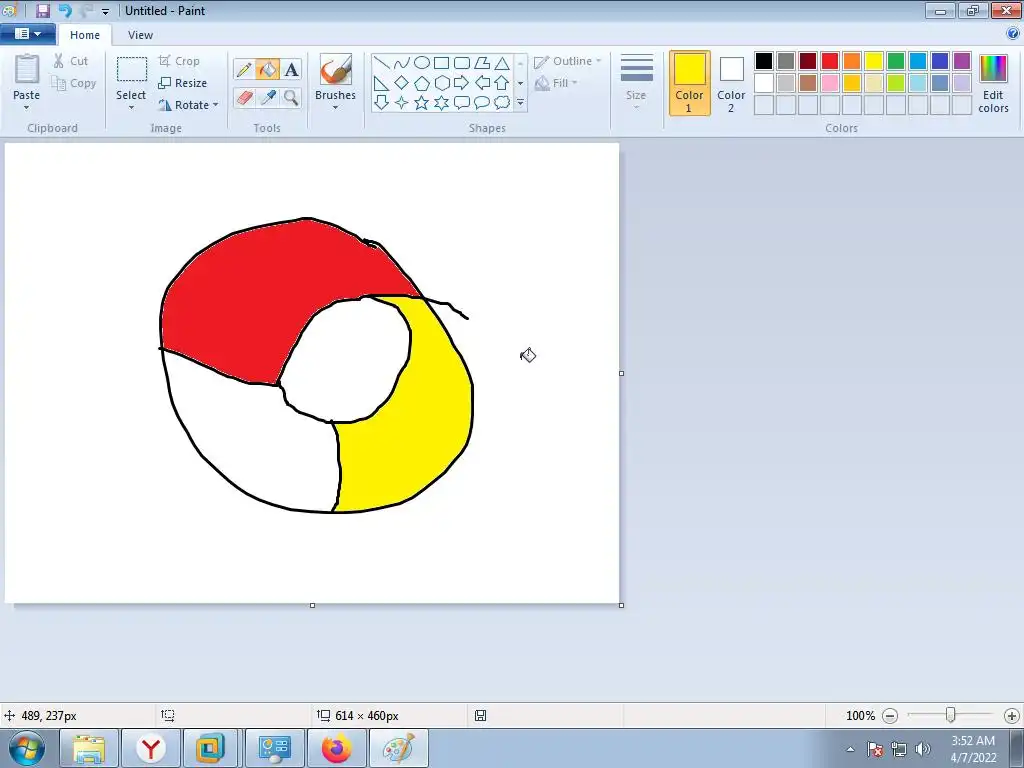1024x768 pixels.
Task: Pick the purple color swatch
Action: point(962,61)
